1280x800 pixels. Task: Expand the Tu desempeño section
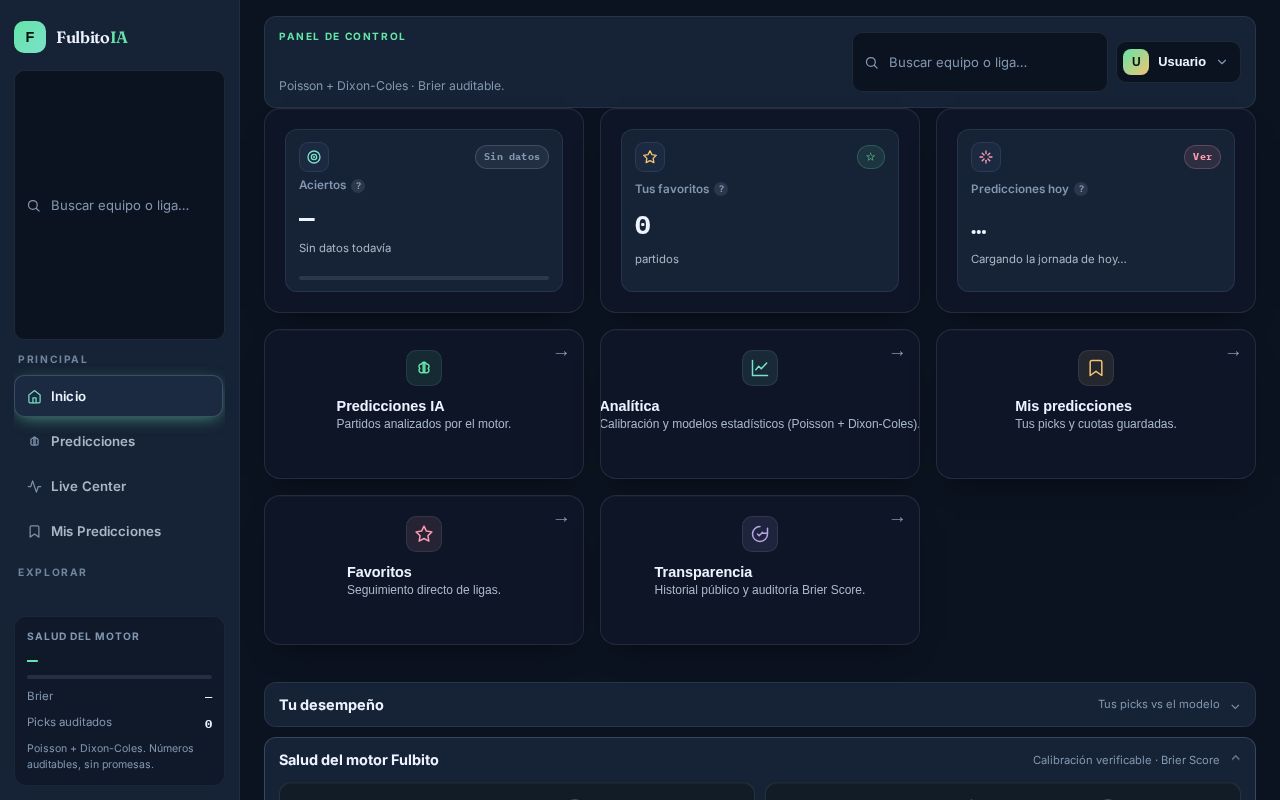point(760,705)
